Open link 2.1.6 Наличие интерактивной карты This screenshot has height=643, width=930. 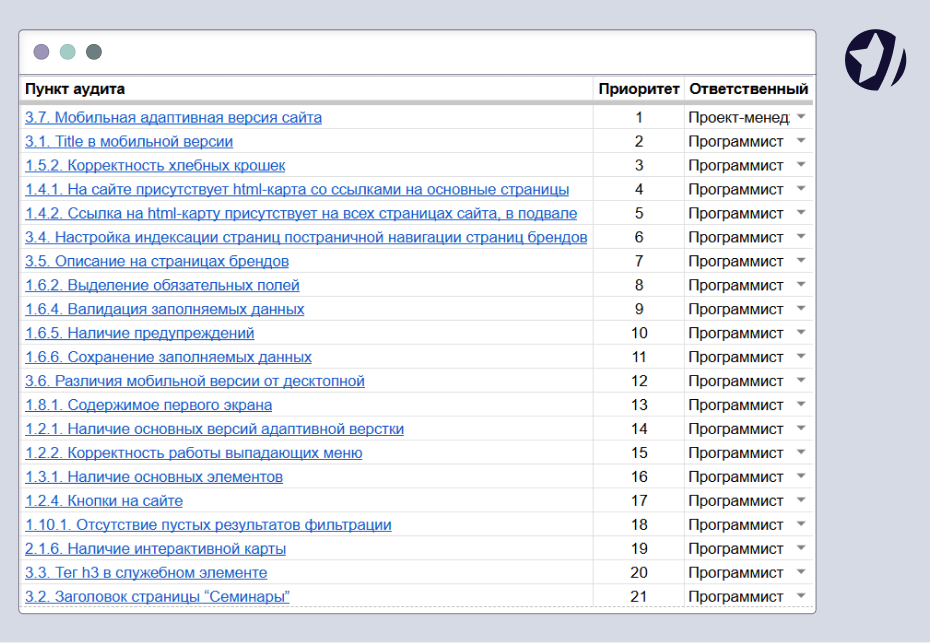click(155, 549)
